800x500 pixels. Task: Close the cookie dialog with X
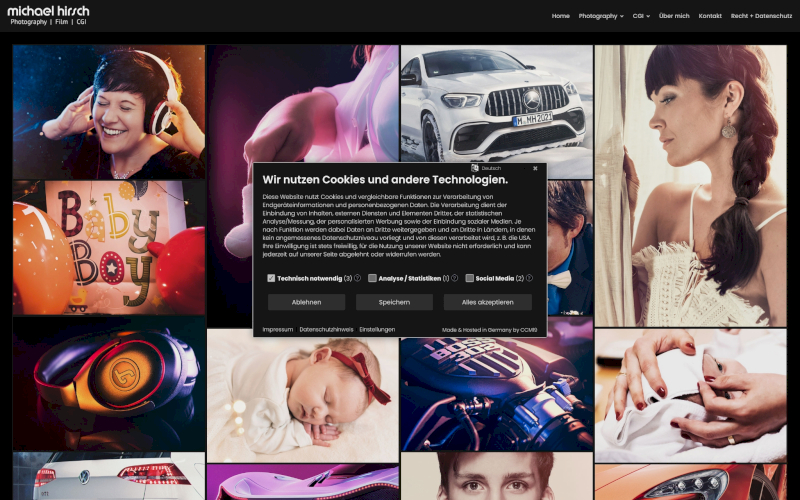(x=535, y=168)
